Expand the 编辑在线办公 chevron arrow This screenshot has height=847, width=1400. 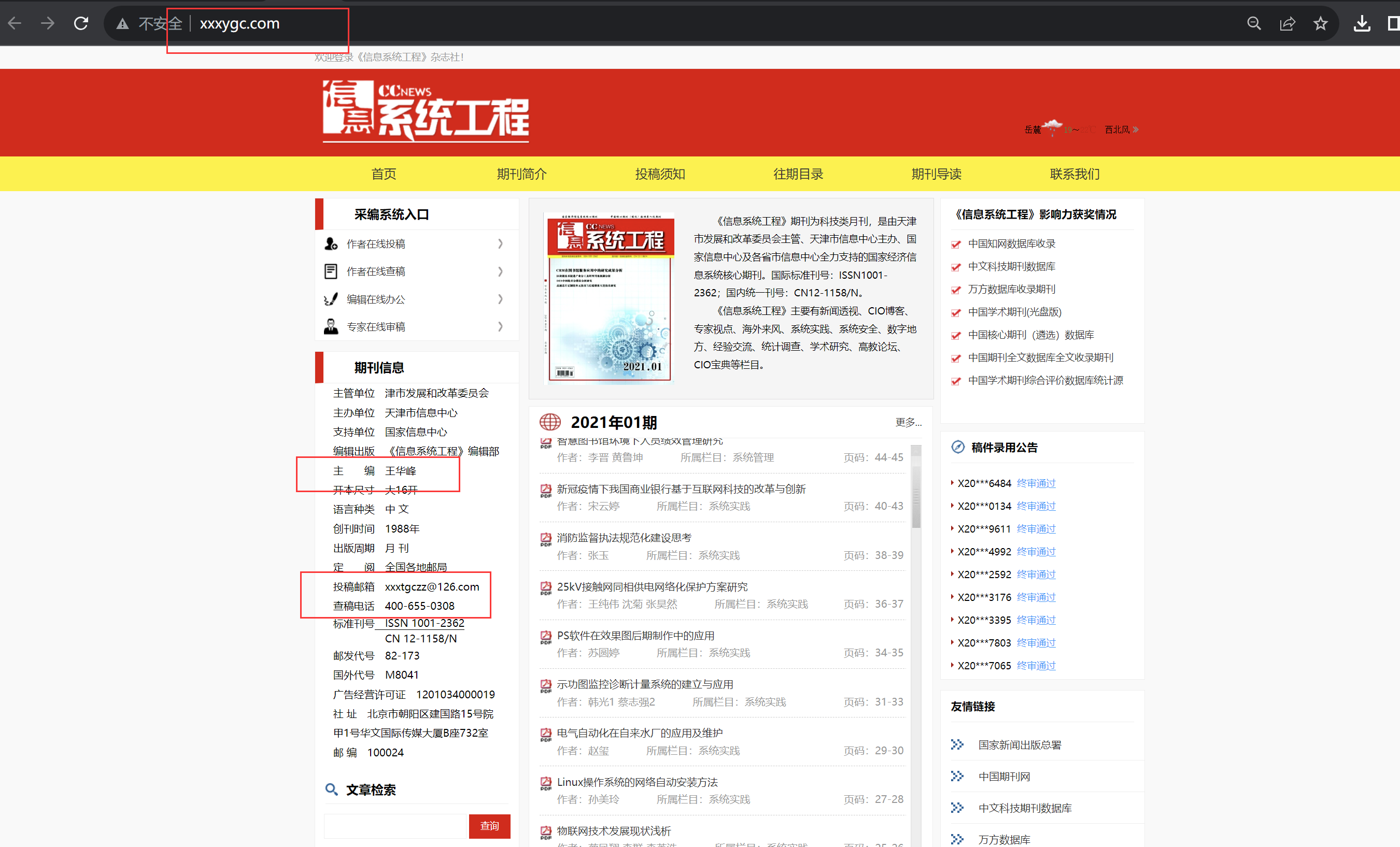click(500, 298)
